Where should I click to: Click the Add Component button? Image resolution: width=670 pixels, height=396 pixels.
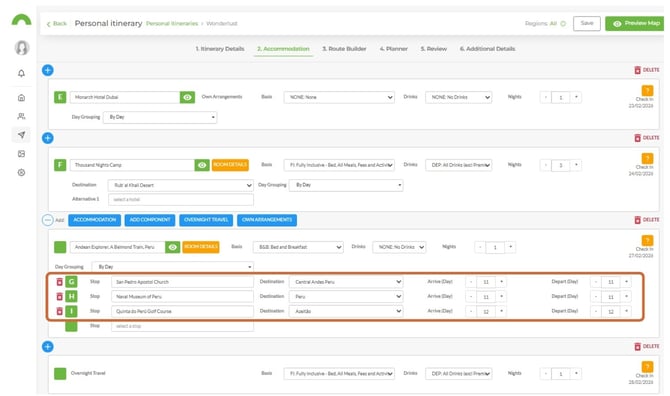click(150, 220)
